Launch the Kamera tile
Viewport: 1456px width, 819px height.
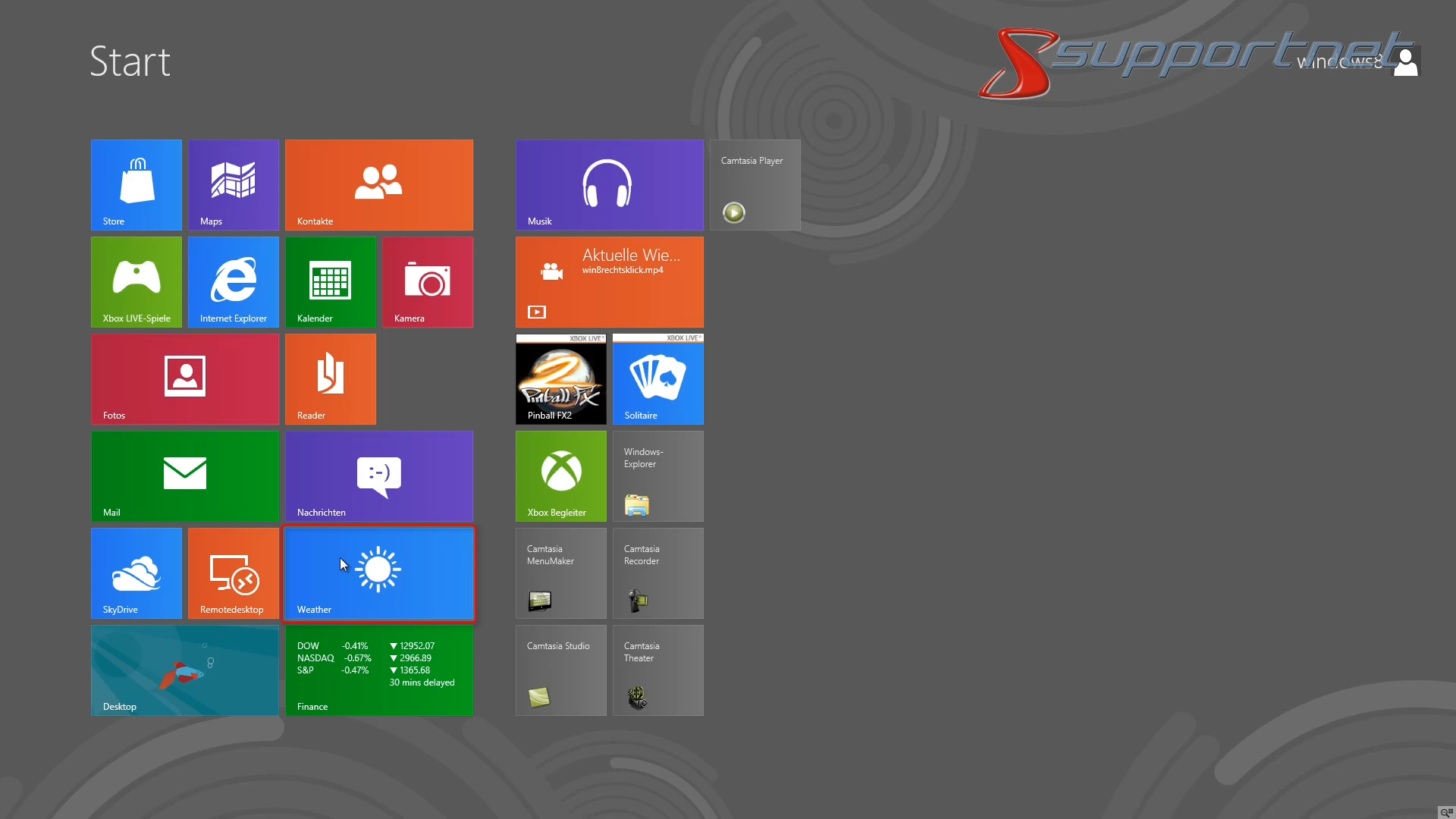point(428,282)
